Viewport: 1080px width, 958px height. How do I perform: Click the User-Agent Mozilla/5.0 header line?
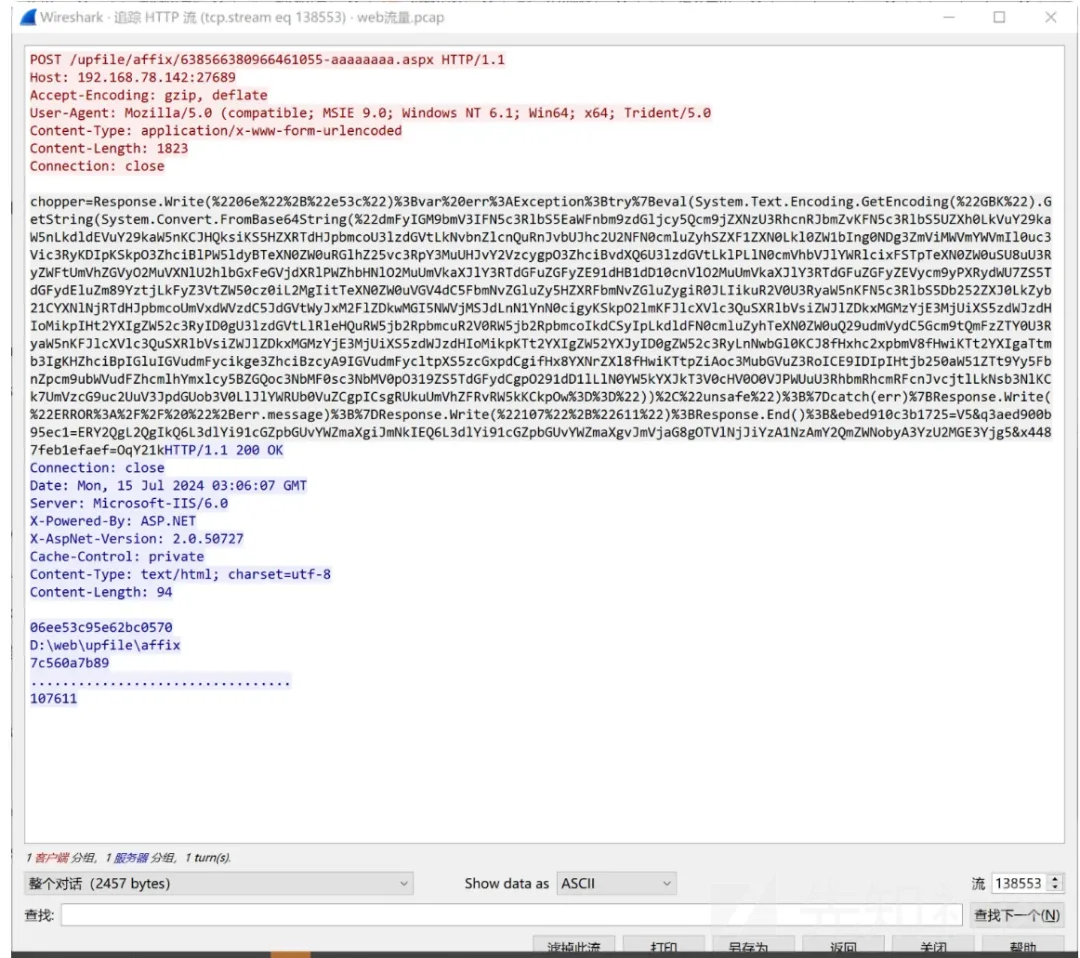[370, 113]
